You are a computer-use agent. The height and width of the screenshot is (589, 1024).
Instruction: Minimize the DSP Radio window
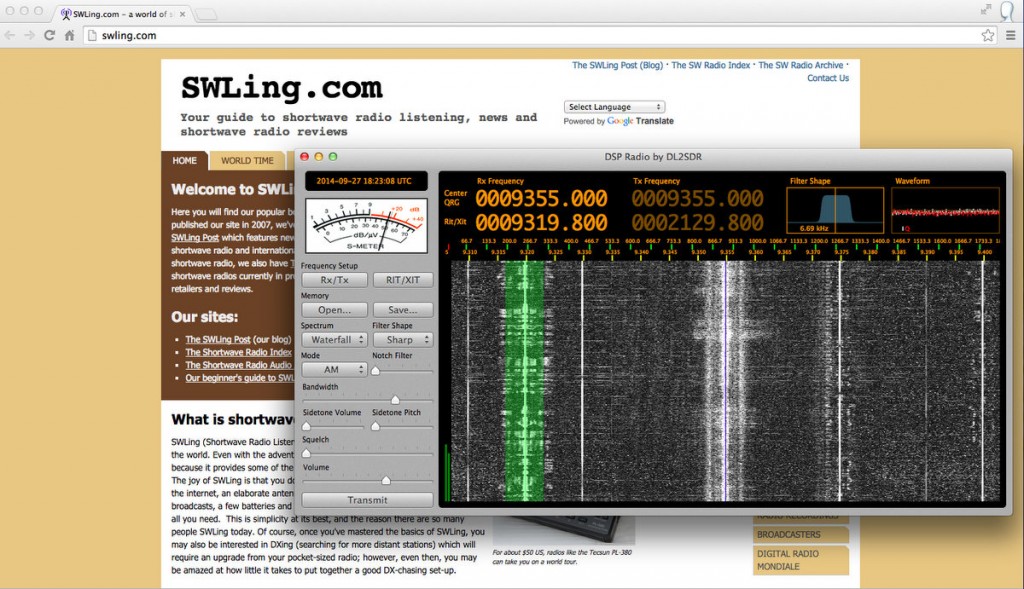pos(319,157)
